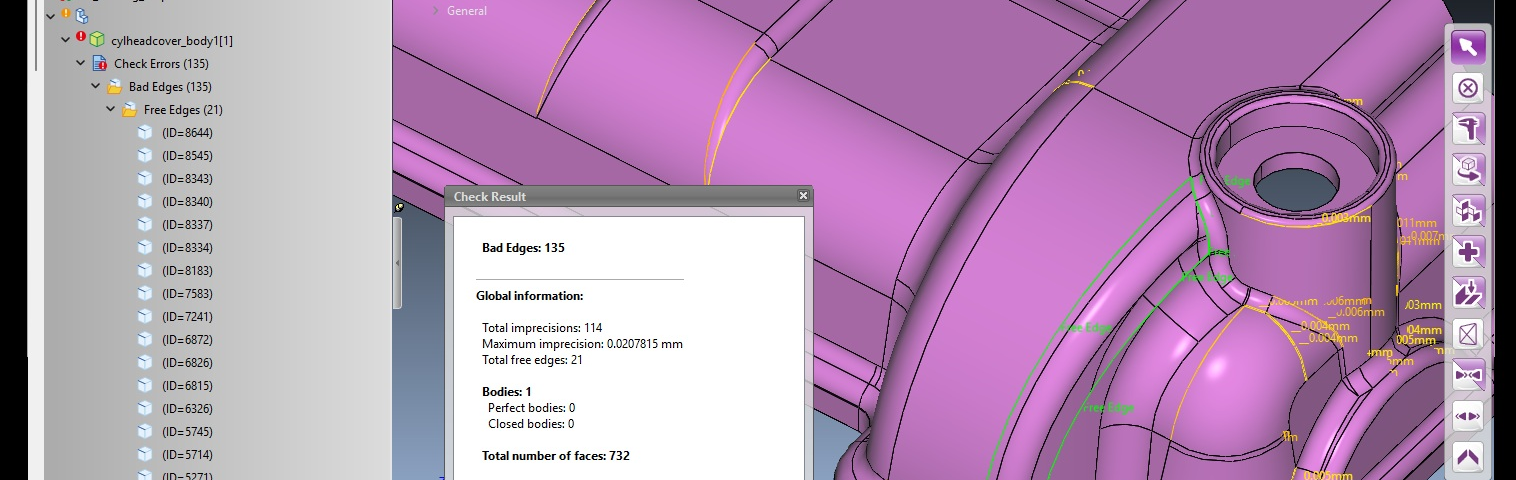This screenshot has height=480, width=1516.
Task: Collapse the Bad Edges (135) folder
Action: (96, 86)
